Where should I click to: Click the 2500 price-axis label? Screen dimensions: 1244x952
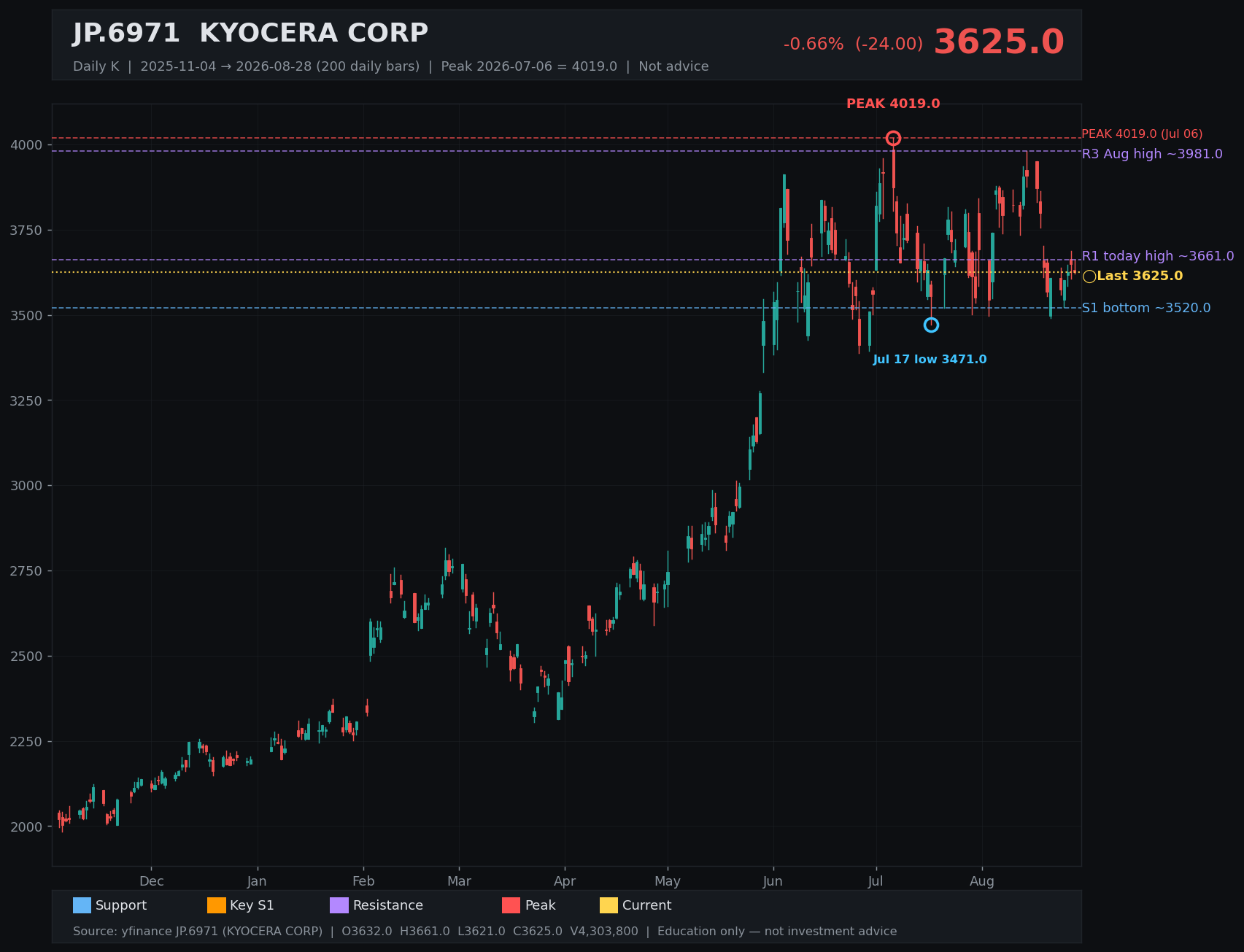pyautogui.click(x=26, y=656)
